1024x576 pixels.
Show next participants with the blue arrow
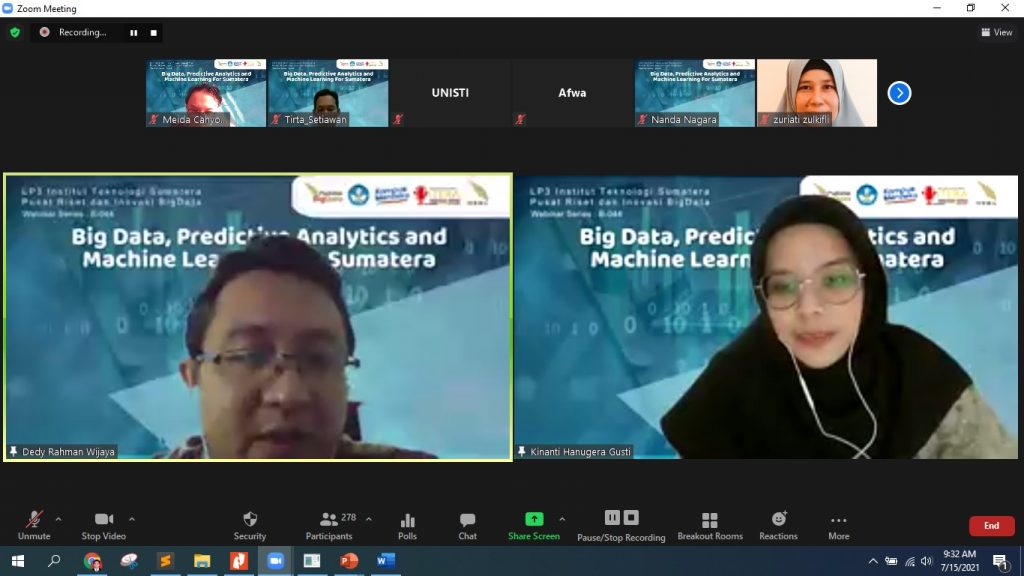click(899, 93)
